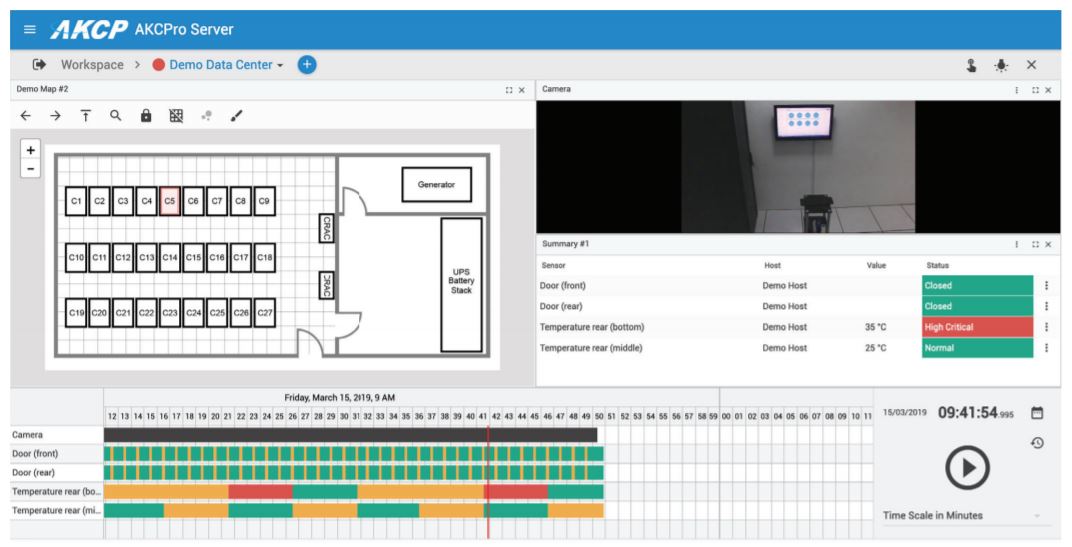Click the history clock icon
Screen dimensions: 1072x547
pos(1037,442)
